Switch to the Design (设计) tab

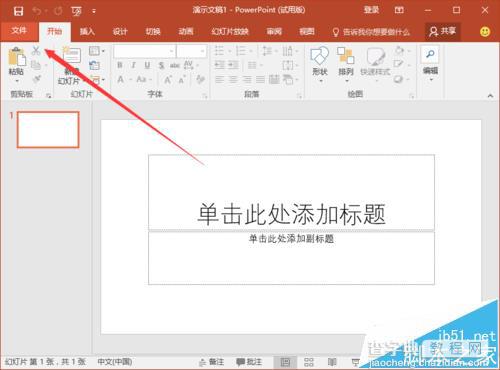(x=120, y=31)
